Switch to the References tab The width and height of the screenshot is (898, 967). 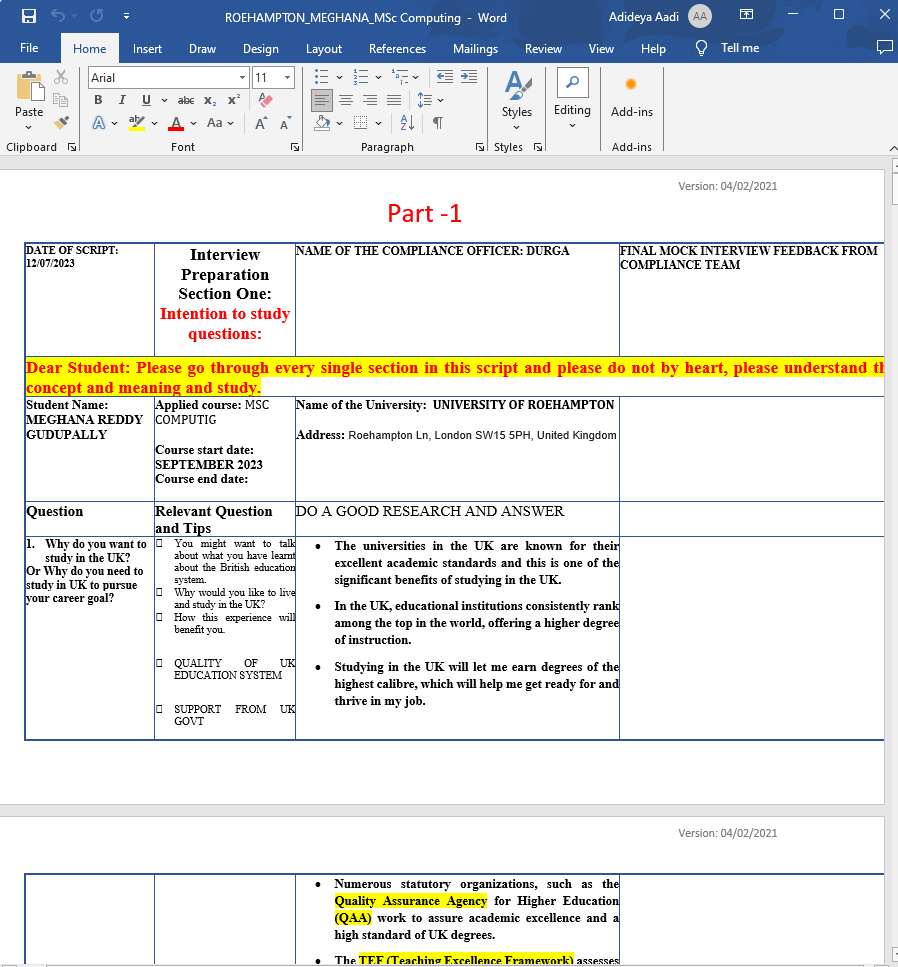pos(397,49)
